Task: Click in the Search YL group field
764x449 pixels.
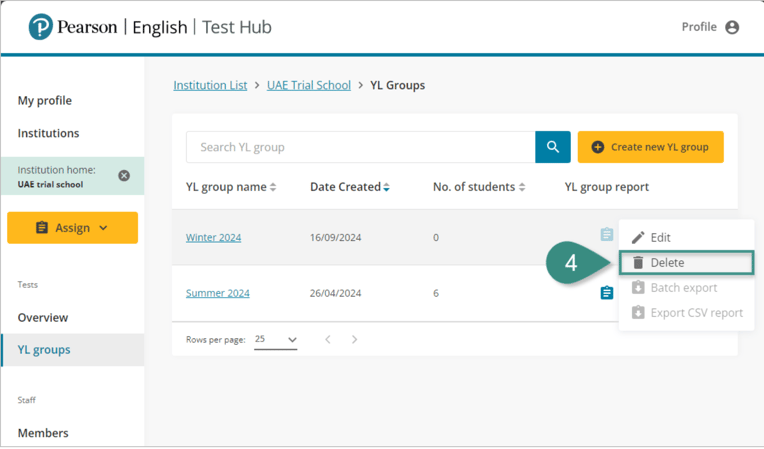Action: 360,147
